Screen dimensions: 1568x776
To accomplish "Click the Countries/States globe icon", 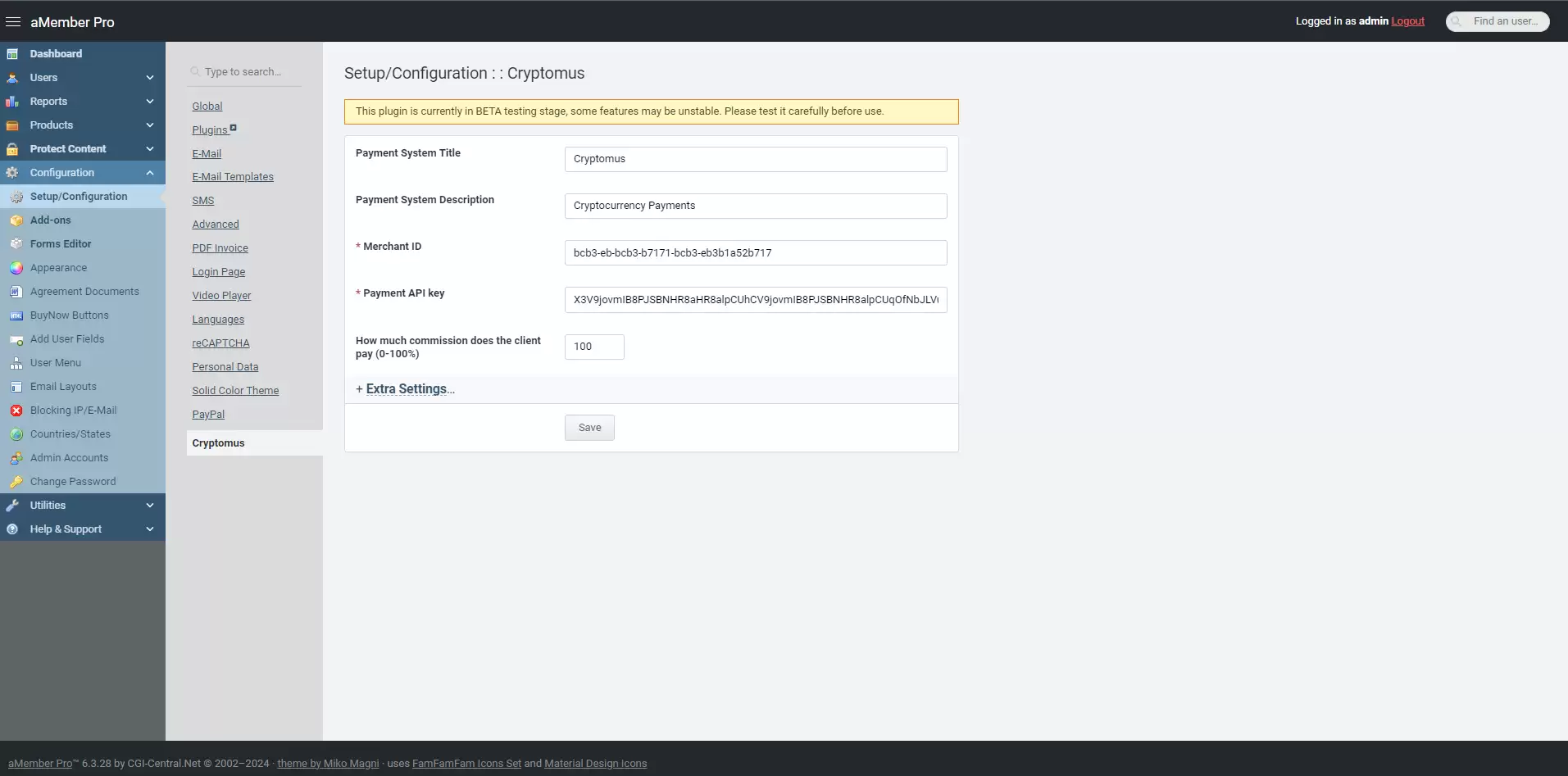I will 16,434.
